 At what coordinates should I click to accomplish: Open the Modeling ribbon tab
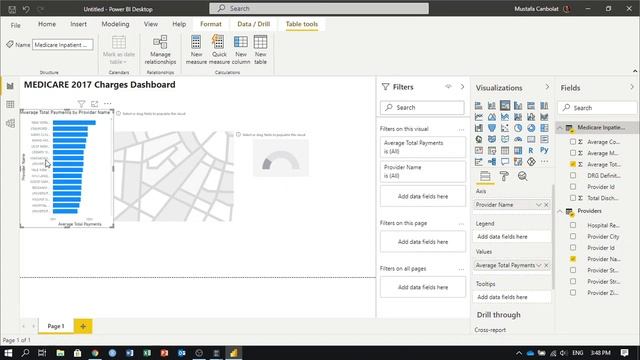[116, 24]
